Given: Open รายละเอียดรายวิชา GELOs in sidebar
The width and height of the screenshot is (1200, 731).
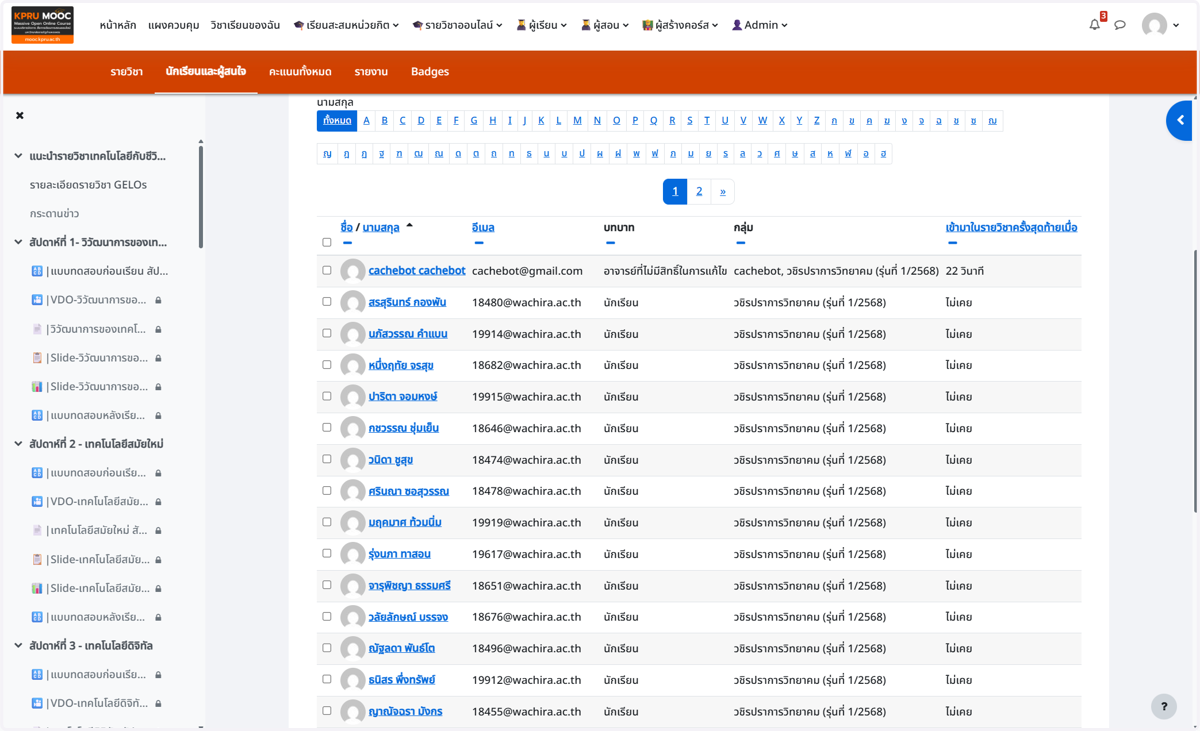Looking at the screenshot, I should click(88, 185).
